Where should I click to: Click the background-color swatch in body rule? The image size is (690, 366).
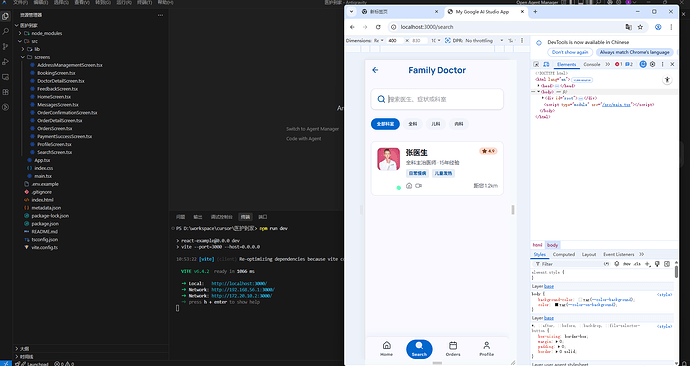580,300
